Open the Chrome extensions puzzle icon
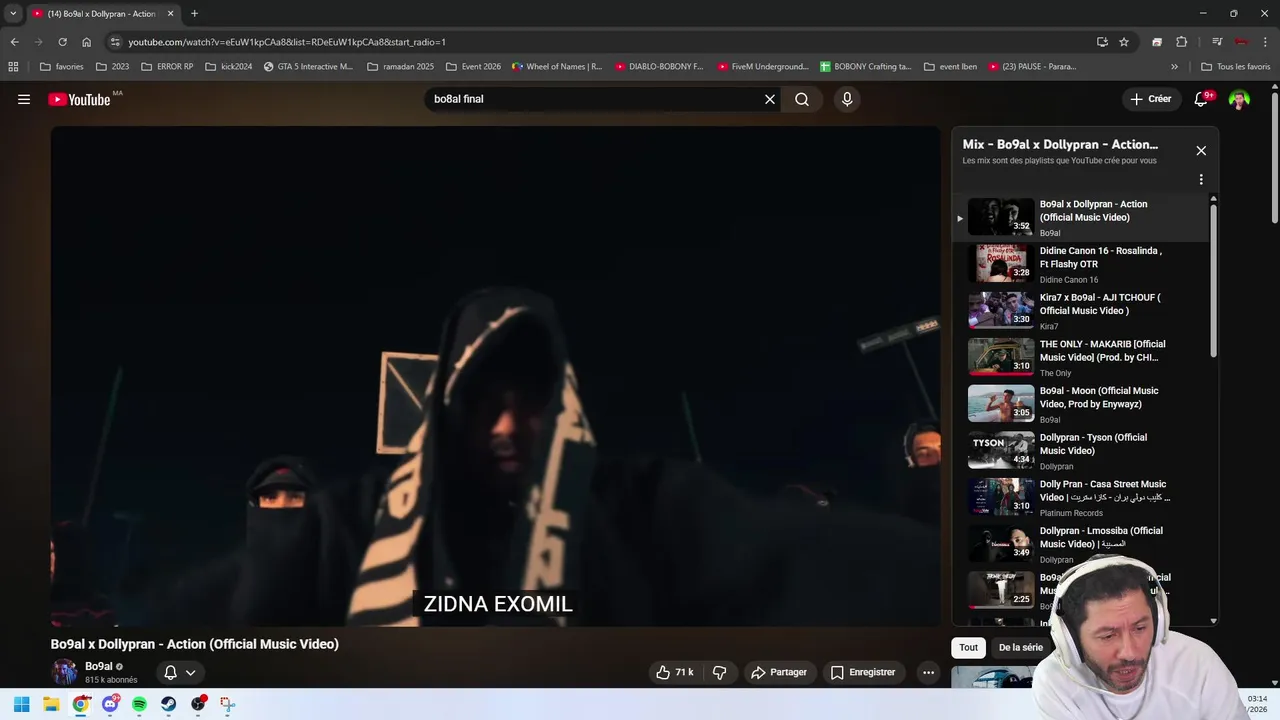Viewport: 1280px width, 720px height. (x=1181, y=42)
